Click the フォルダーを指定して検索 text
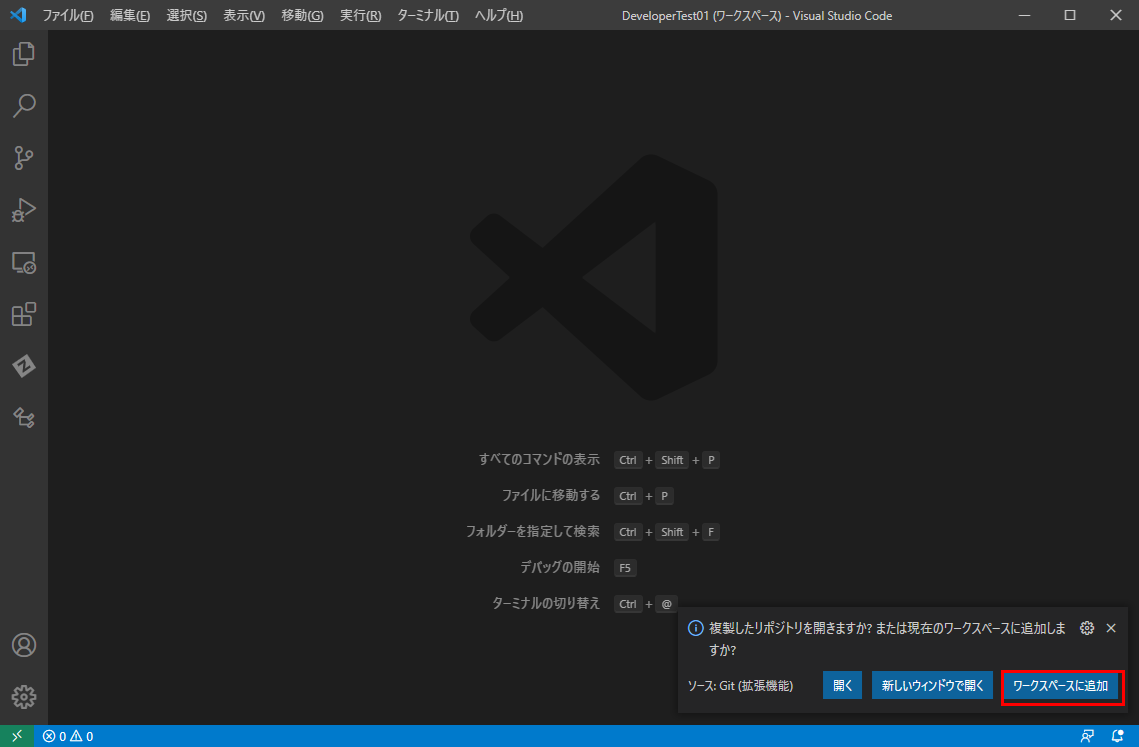Viewport: 1139px width, 747px height. click(533, 531)
